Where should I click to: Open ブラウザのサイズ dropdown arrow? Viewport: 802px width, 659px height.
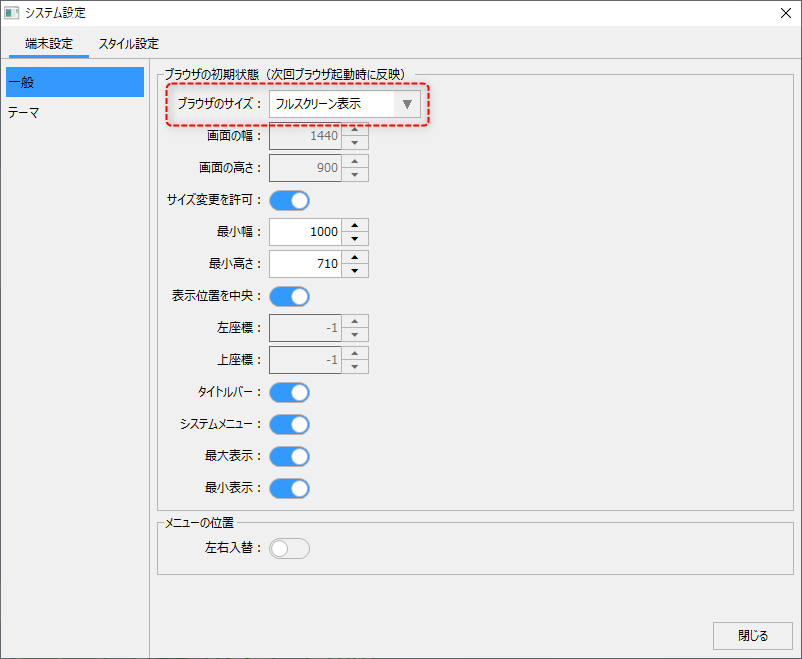coord(407,104)
